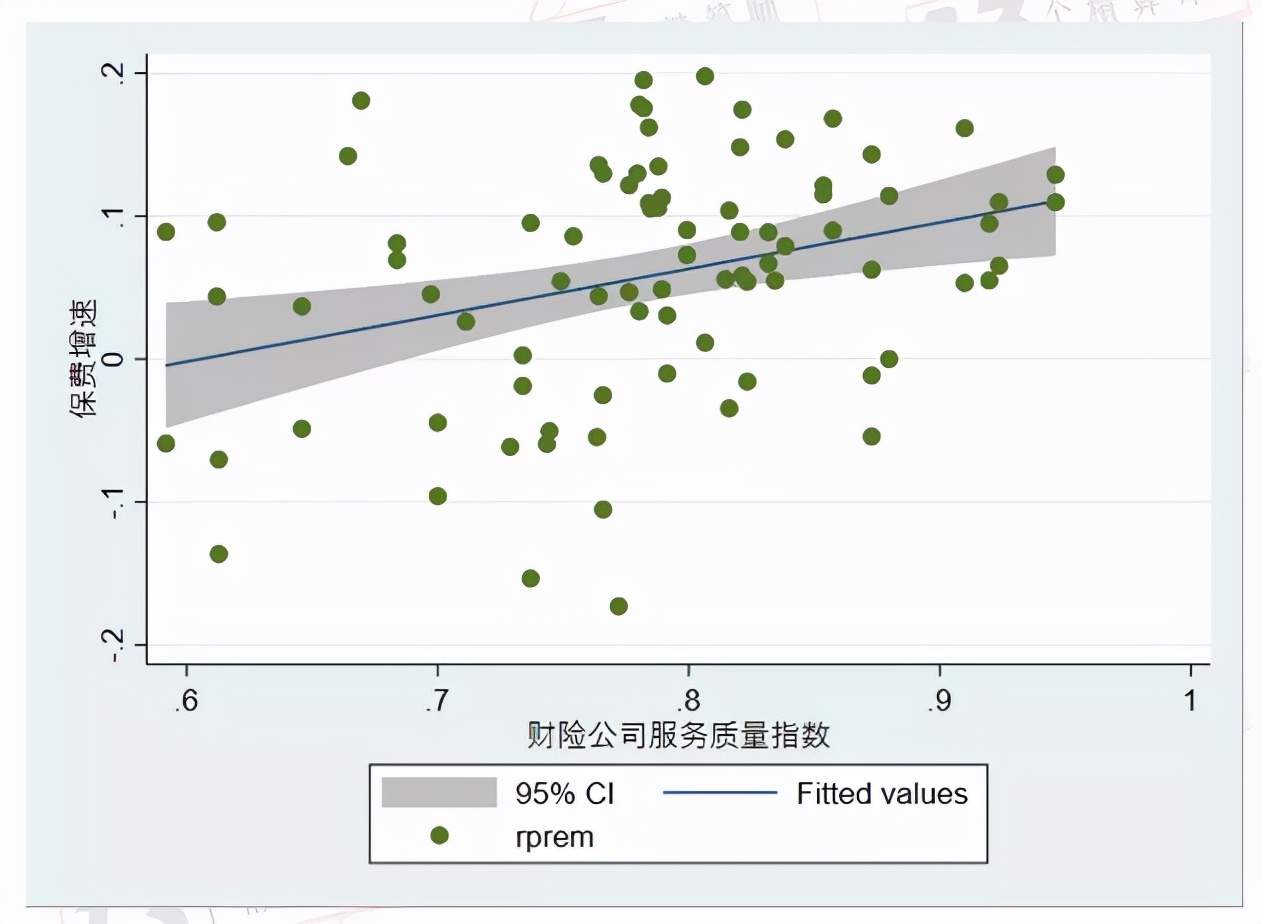The image size is (1262, 924).
Task: Click the data point at the right end of the fitted line
Action: 1055,202
